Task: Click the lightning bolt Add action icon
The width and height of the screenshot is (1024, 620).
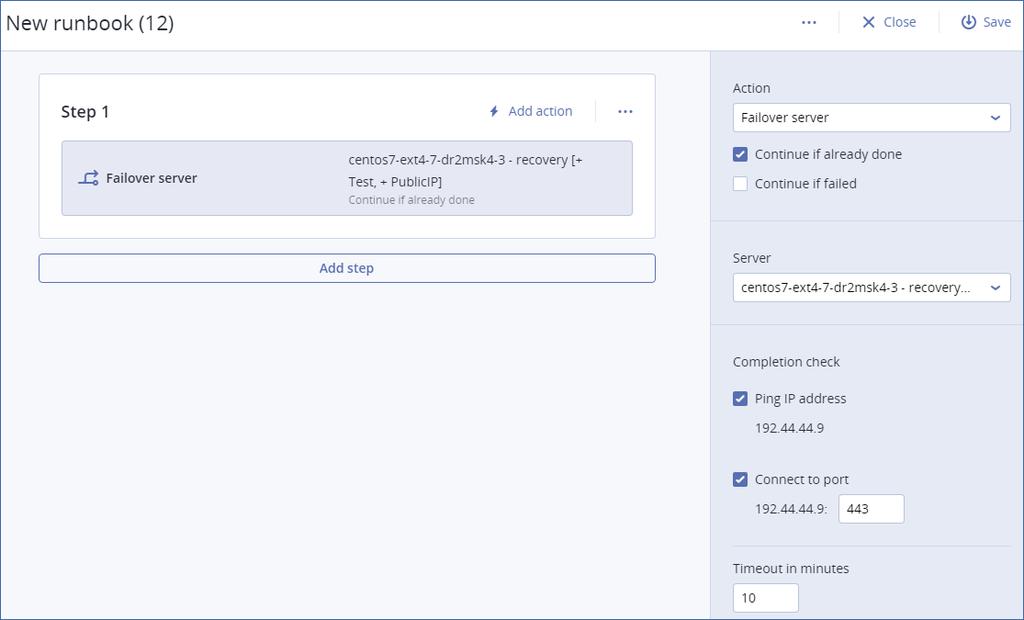Action: point(494,112)
